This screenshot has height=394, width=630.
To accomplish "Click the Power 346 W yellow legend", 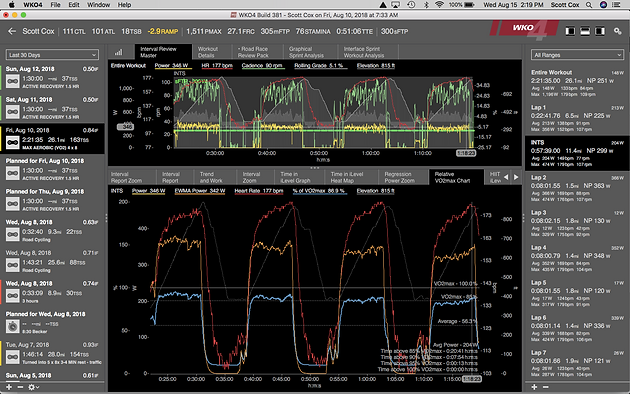I will [171, 65].
